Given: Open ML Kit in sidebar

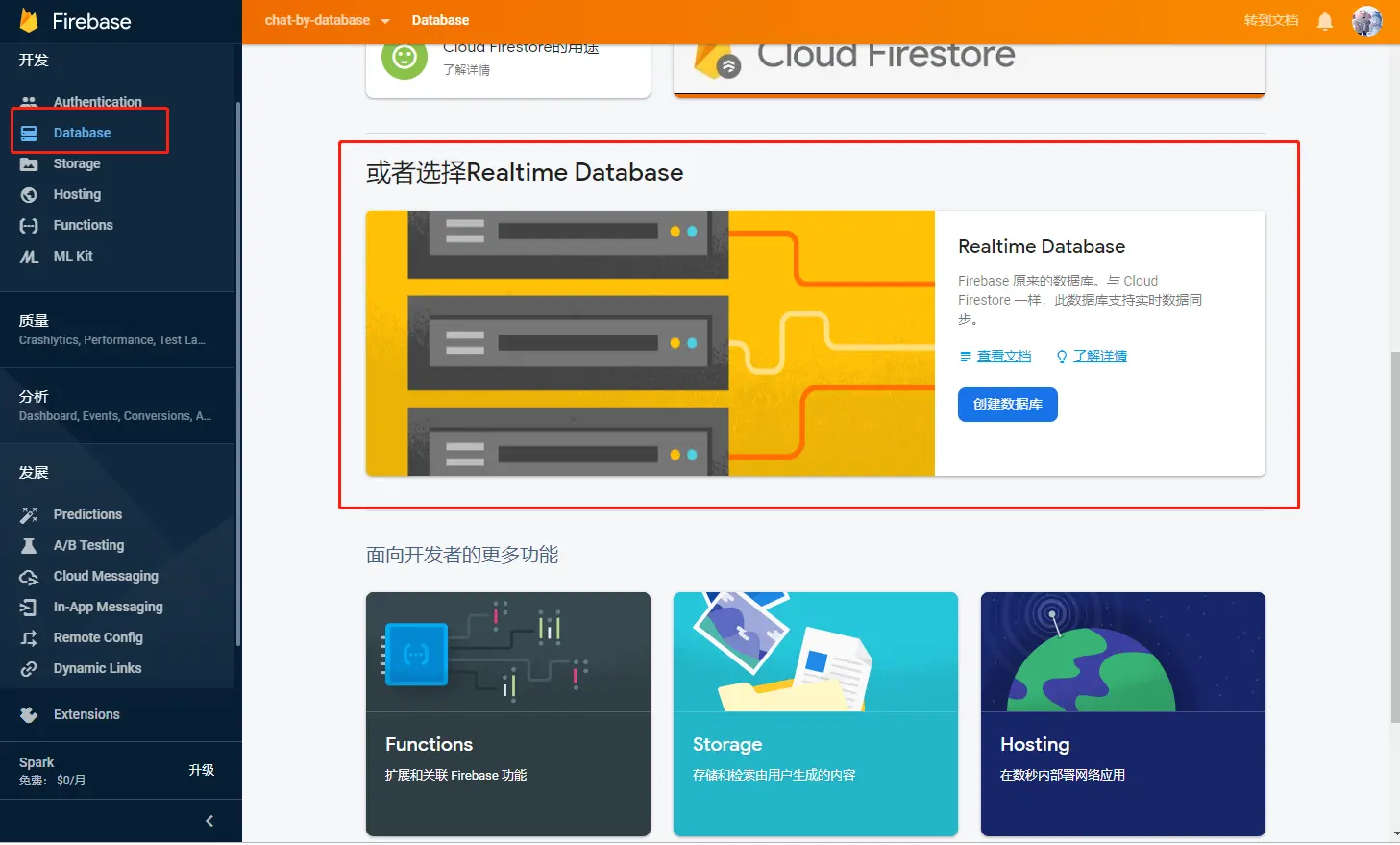Looking at the screenshot, I should pyautogui.click(x=73, y=256).
